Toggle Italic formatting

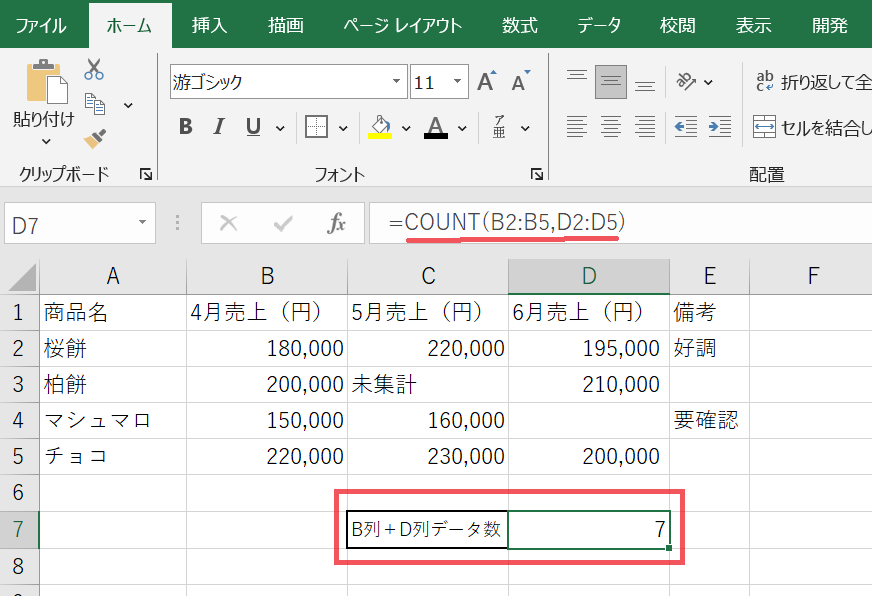coord(219,127)
